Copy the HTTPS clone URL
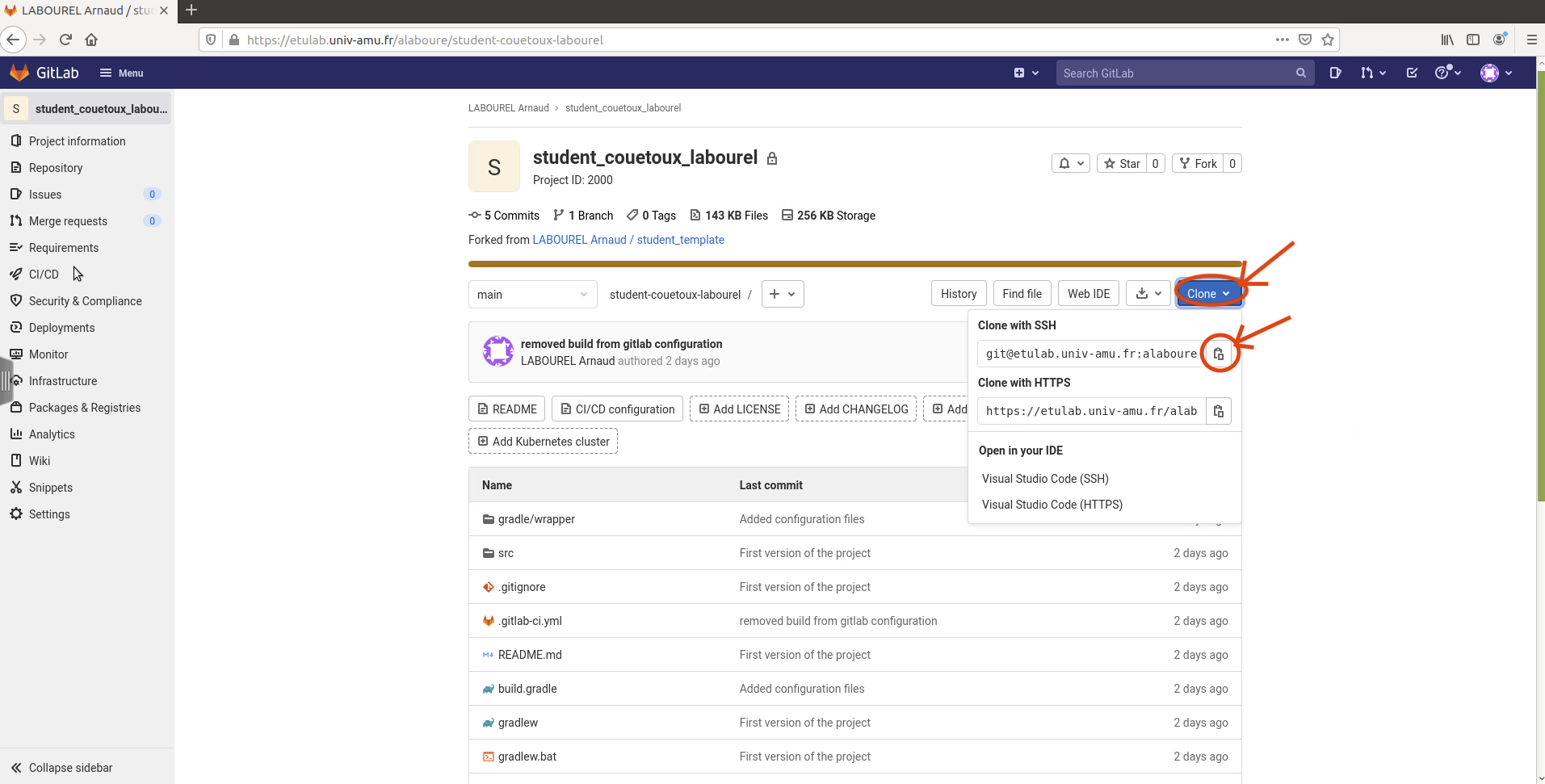This screenshot has height=784, width=1545. (1219, 411)
